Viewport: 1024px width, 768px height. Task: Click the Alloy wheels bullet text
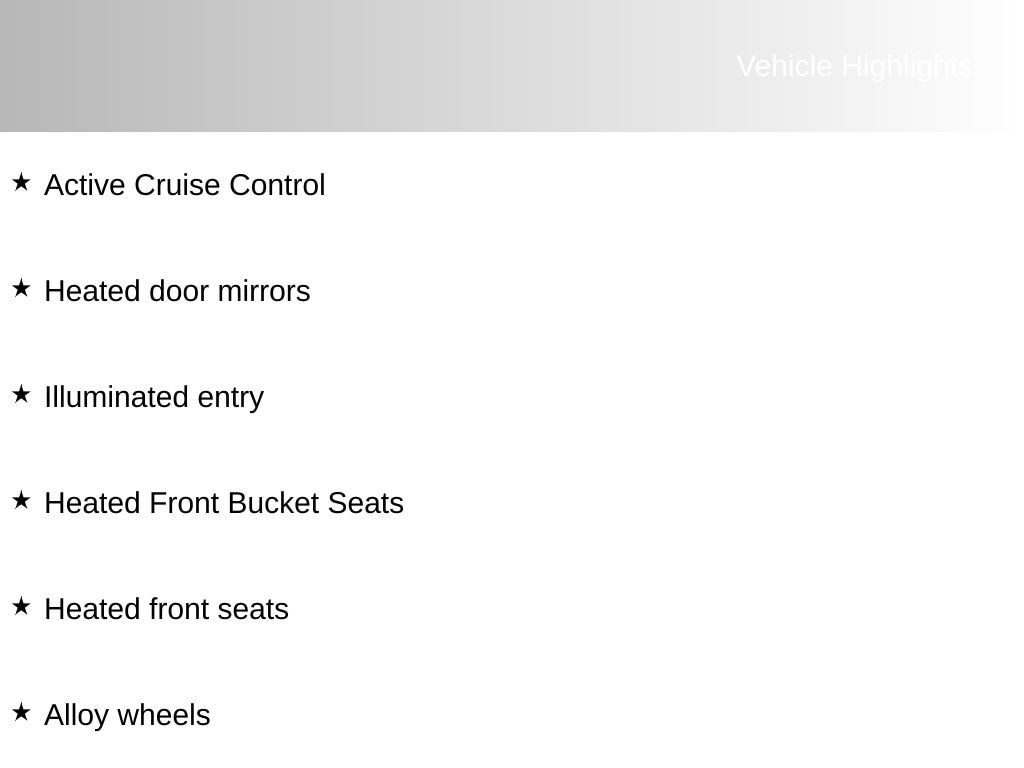[127, 715]
